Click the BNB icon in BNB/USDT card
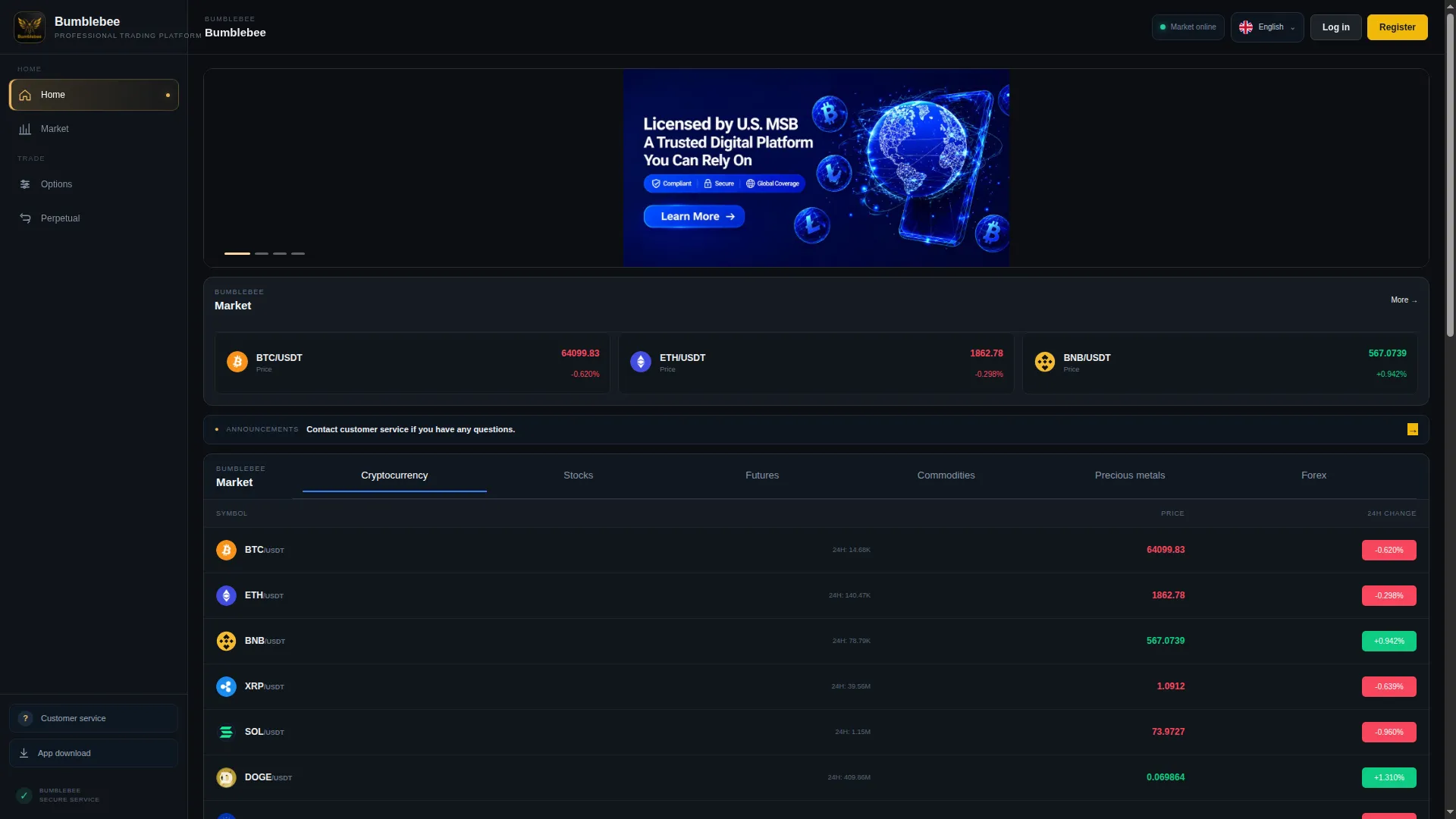Screen dimensions: 1456x819 [x=1045, y=362]
